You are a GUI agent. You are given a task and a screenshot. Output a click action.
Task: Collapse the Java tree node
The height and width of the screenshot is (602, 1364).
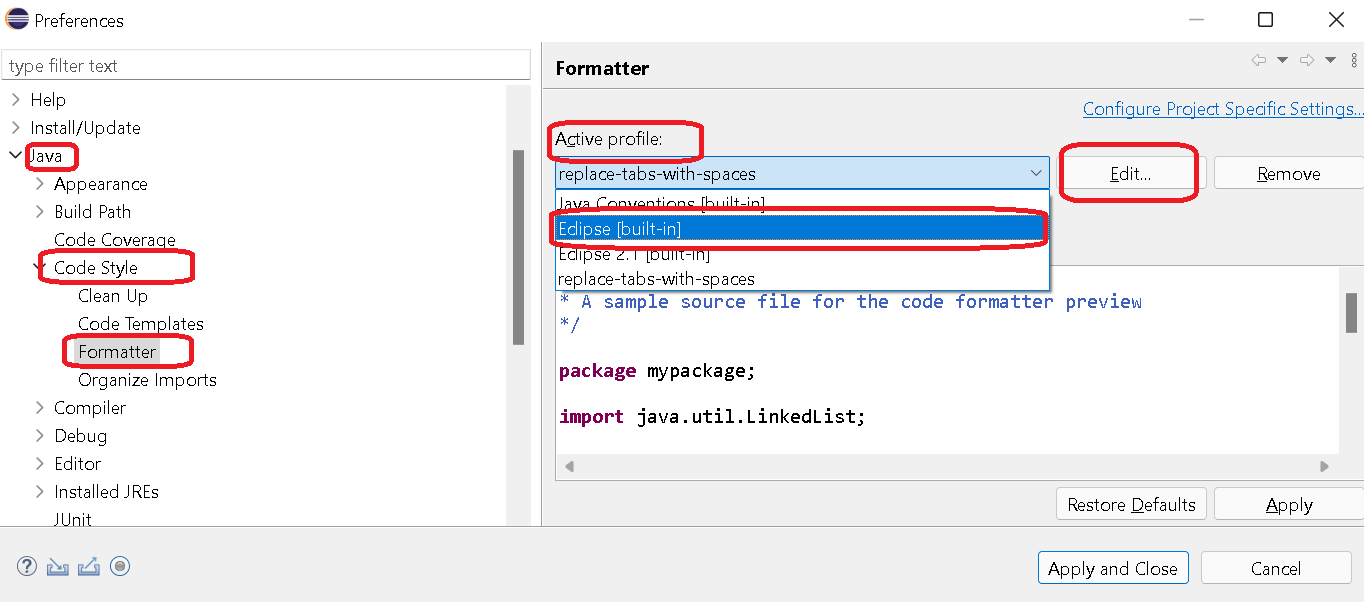14,156
